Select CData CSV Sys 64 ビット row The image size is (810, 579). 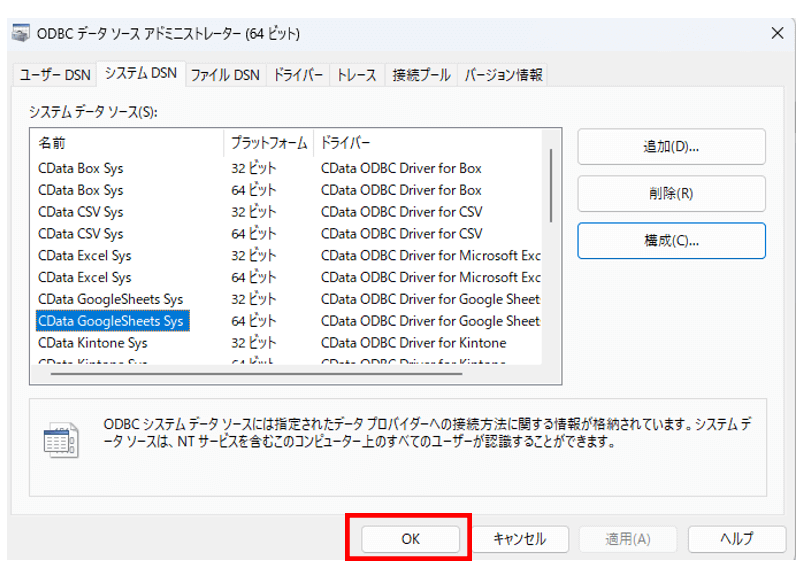[287, 233]
